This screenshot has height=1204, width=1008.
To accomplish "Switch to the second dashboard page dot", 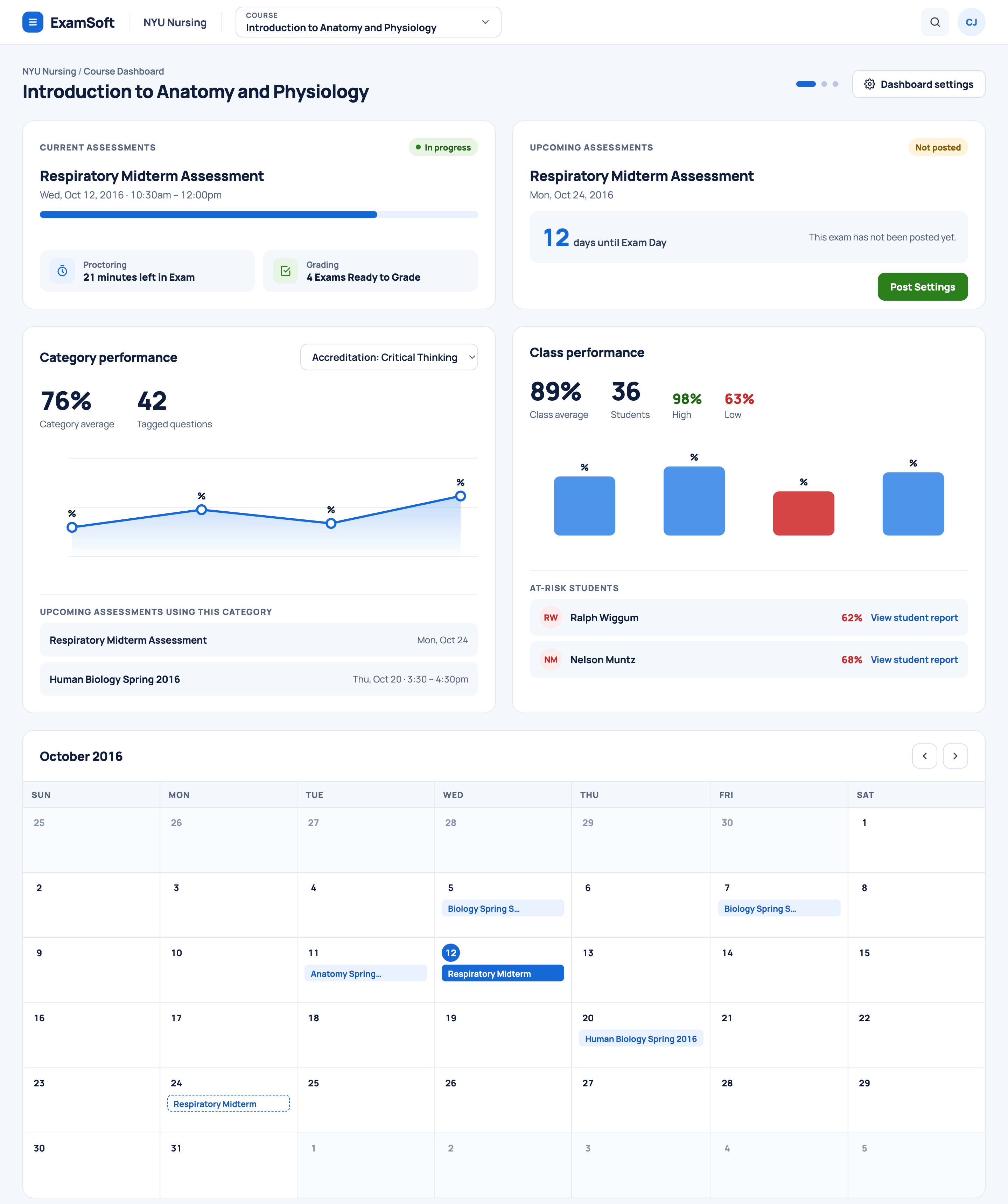I will (824, 84).
